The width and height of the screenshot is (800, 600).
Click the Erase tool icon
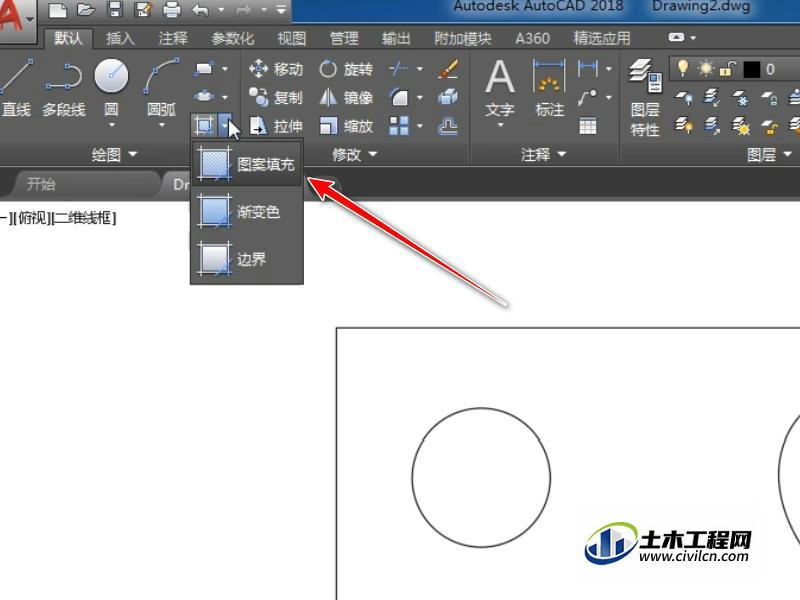(448, 68)
